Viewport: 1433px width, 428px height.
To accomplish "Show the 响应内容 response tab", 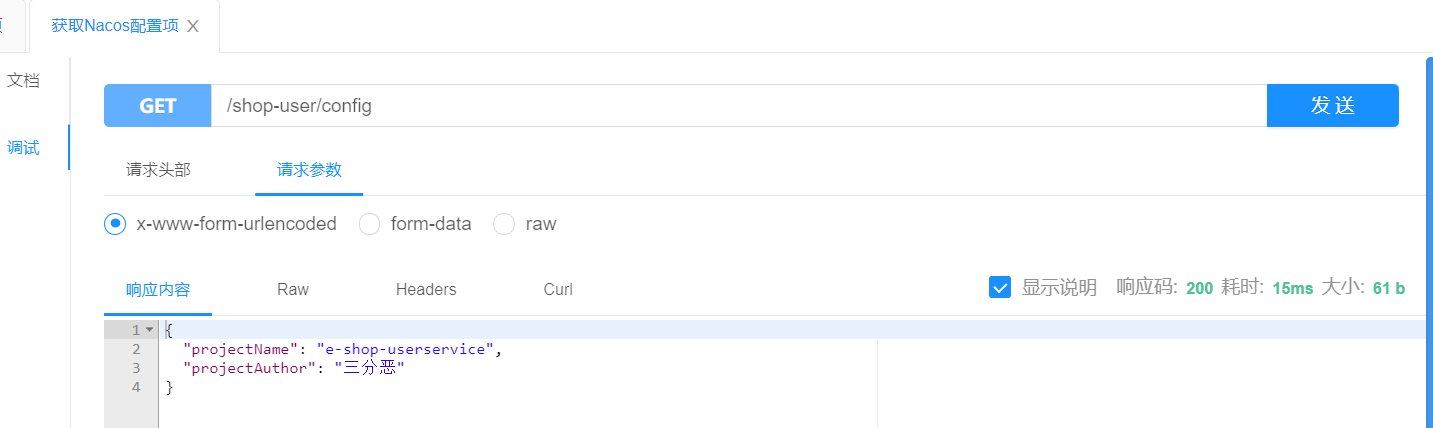I will [x=158, y=290].
